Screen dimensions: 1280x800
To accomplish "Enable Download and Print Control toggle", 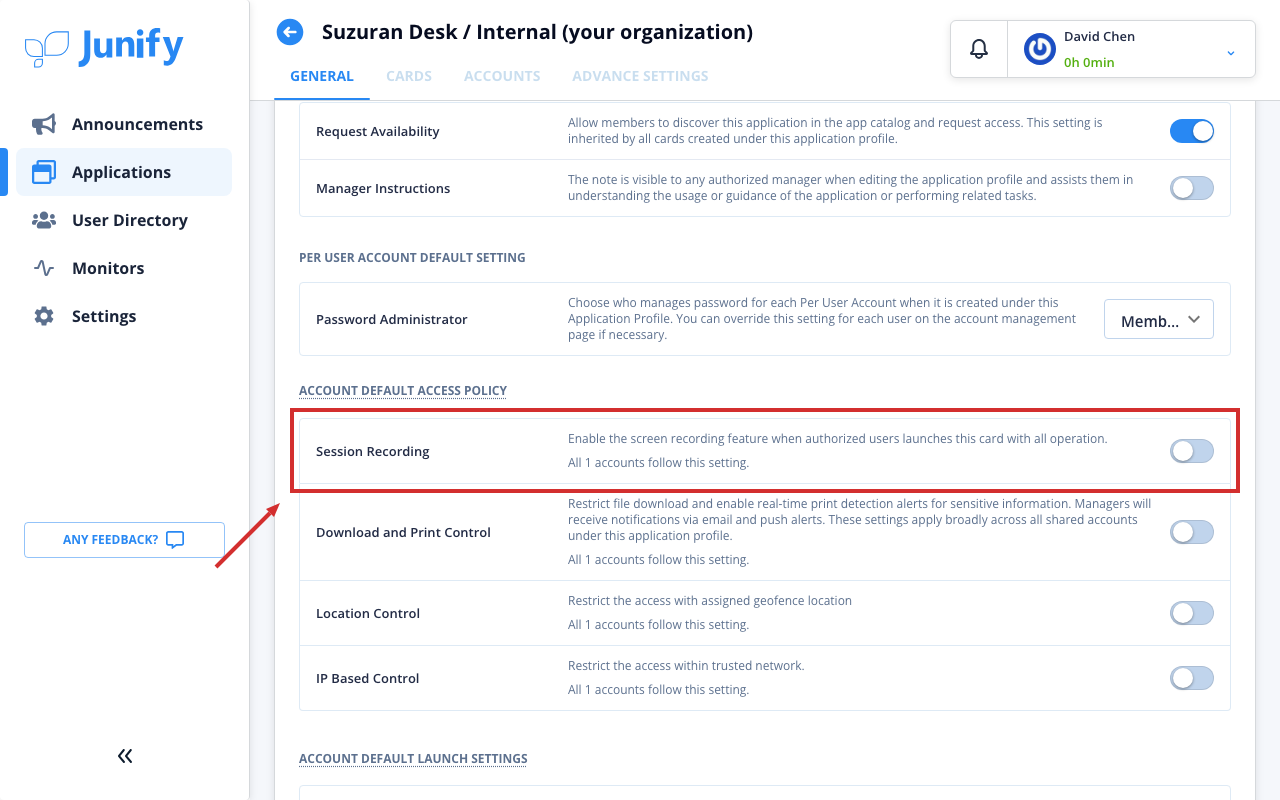I will point(1192,532).
